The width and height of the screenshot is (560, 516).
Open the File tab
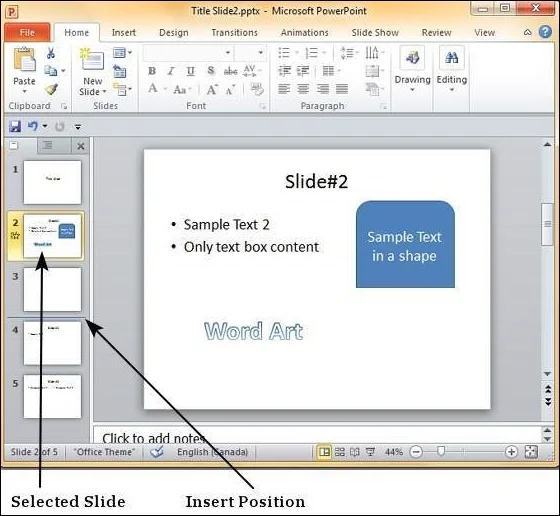[x=28, y=32]
